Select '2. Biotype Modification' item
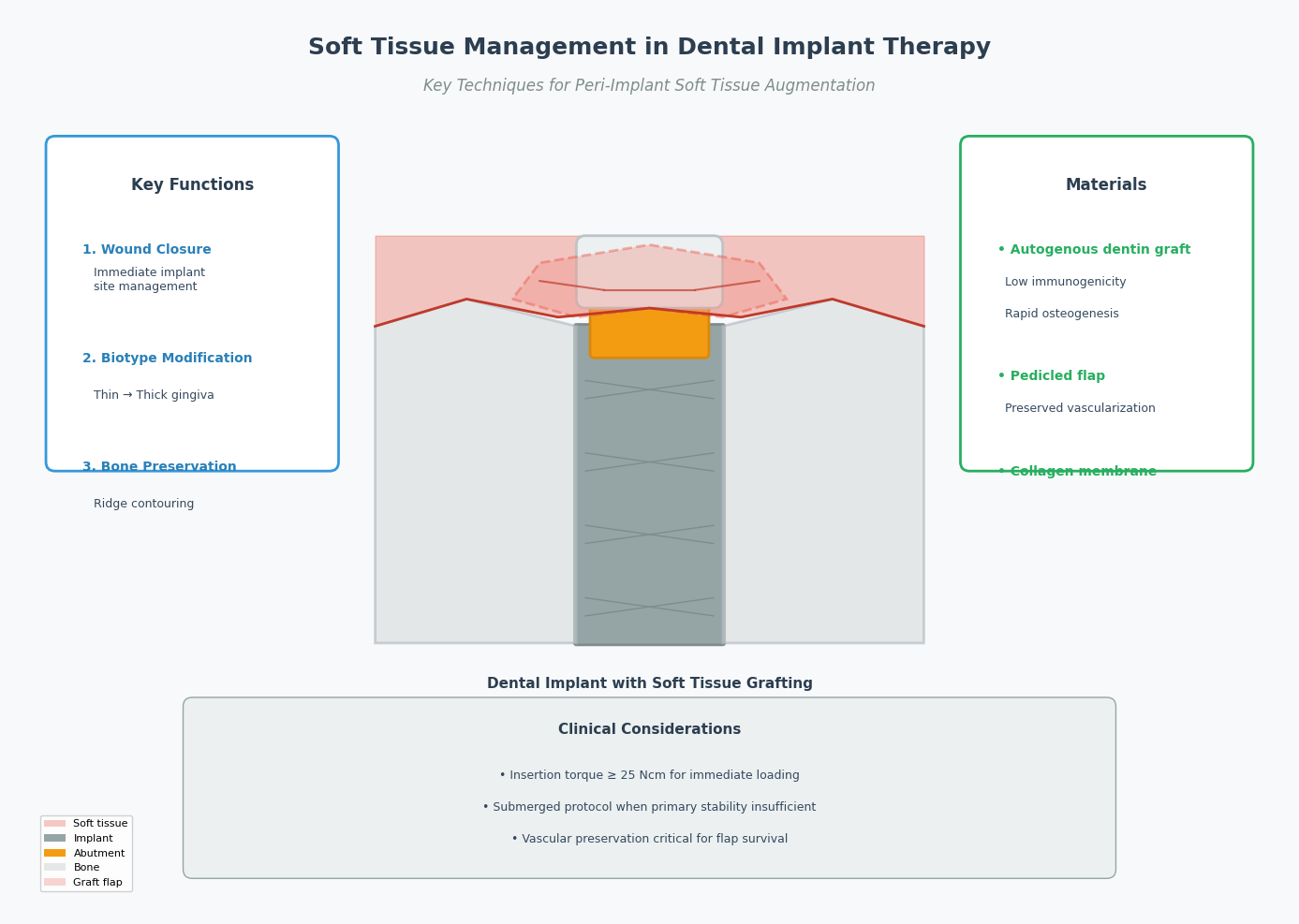The image size is (1299, 924). point(168,359)
